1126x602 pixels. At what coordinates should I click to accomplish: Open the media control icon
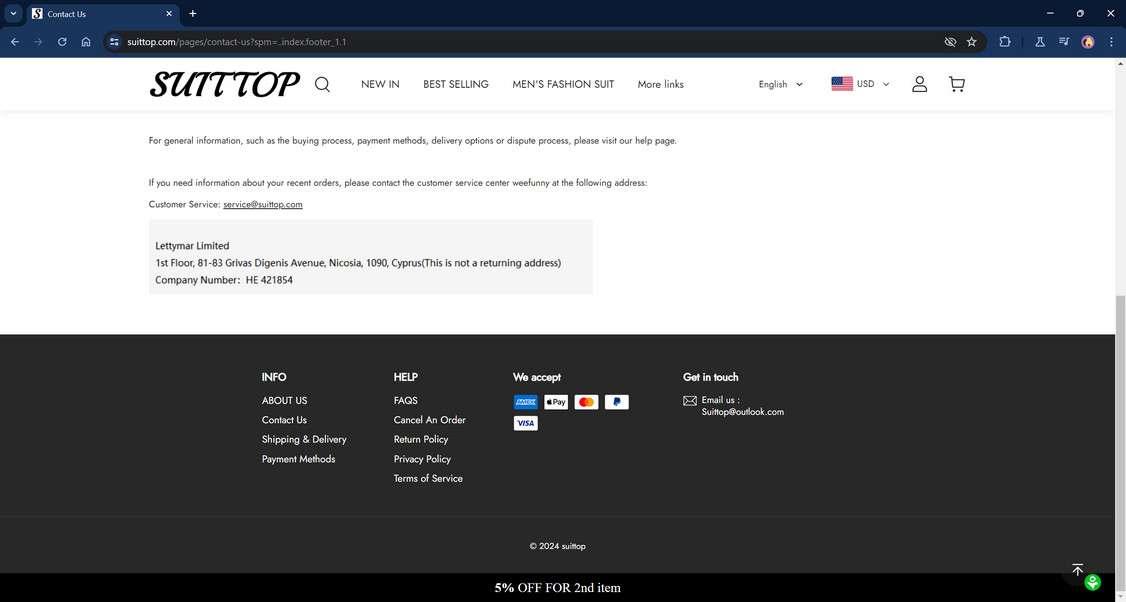point(1064,42)
